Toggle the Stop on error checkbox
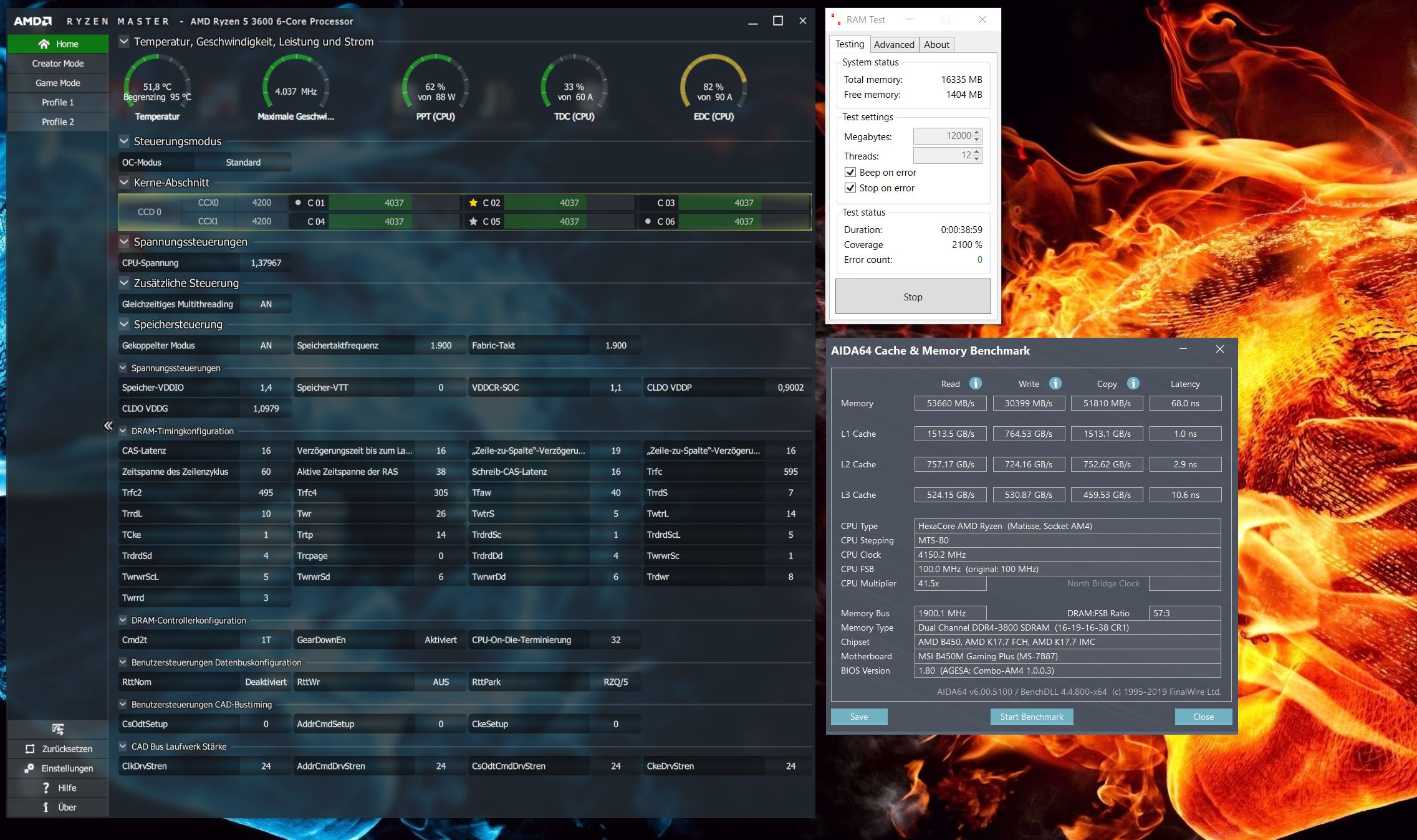 (850, 188)
